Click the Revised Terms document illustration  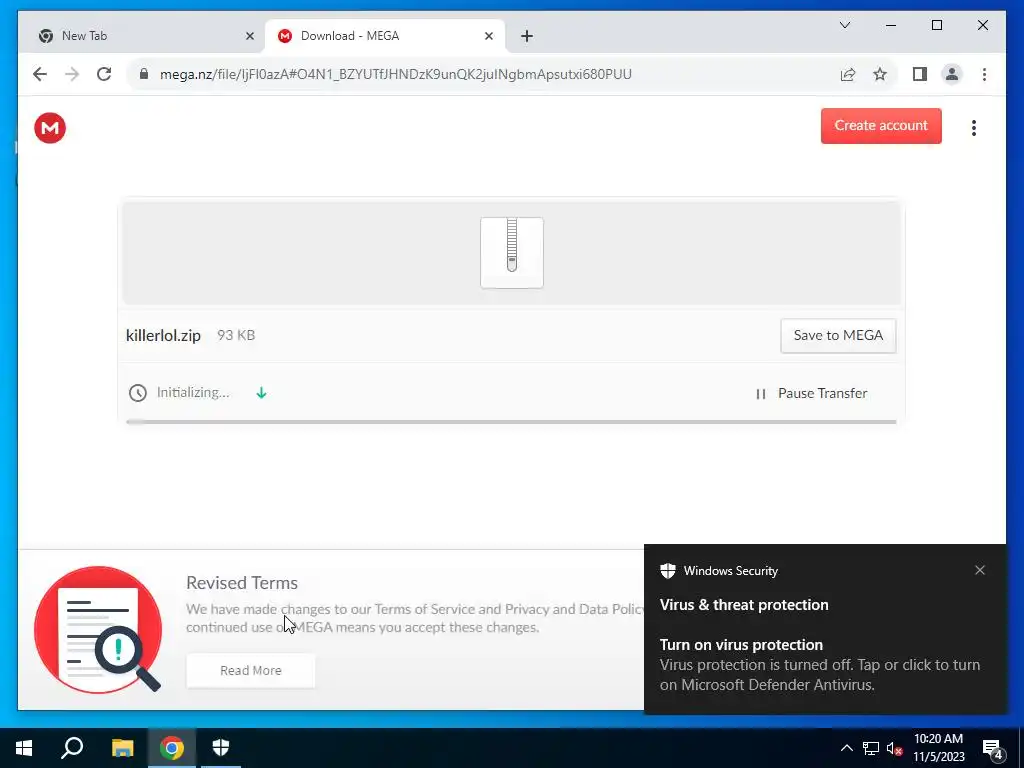click(x=98, y=630)
